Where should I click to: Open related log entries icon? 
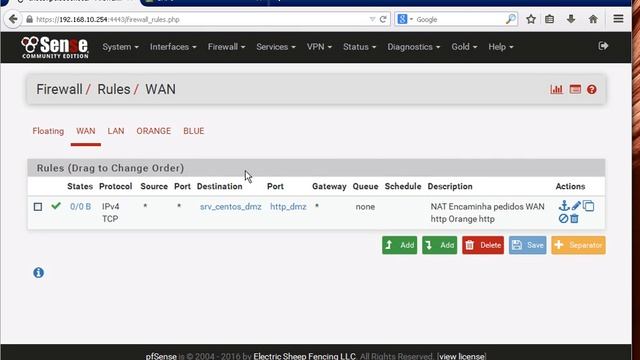[x=575, y=89]
